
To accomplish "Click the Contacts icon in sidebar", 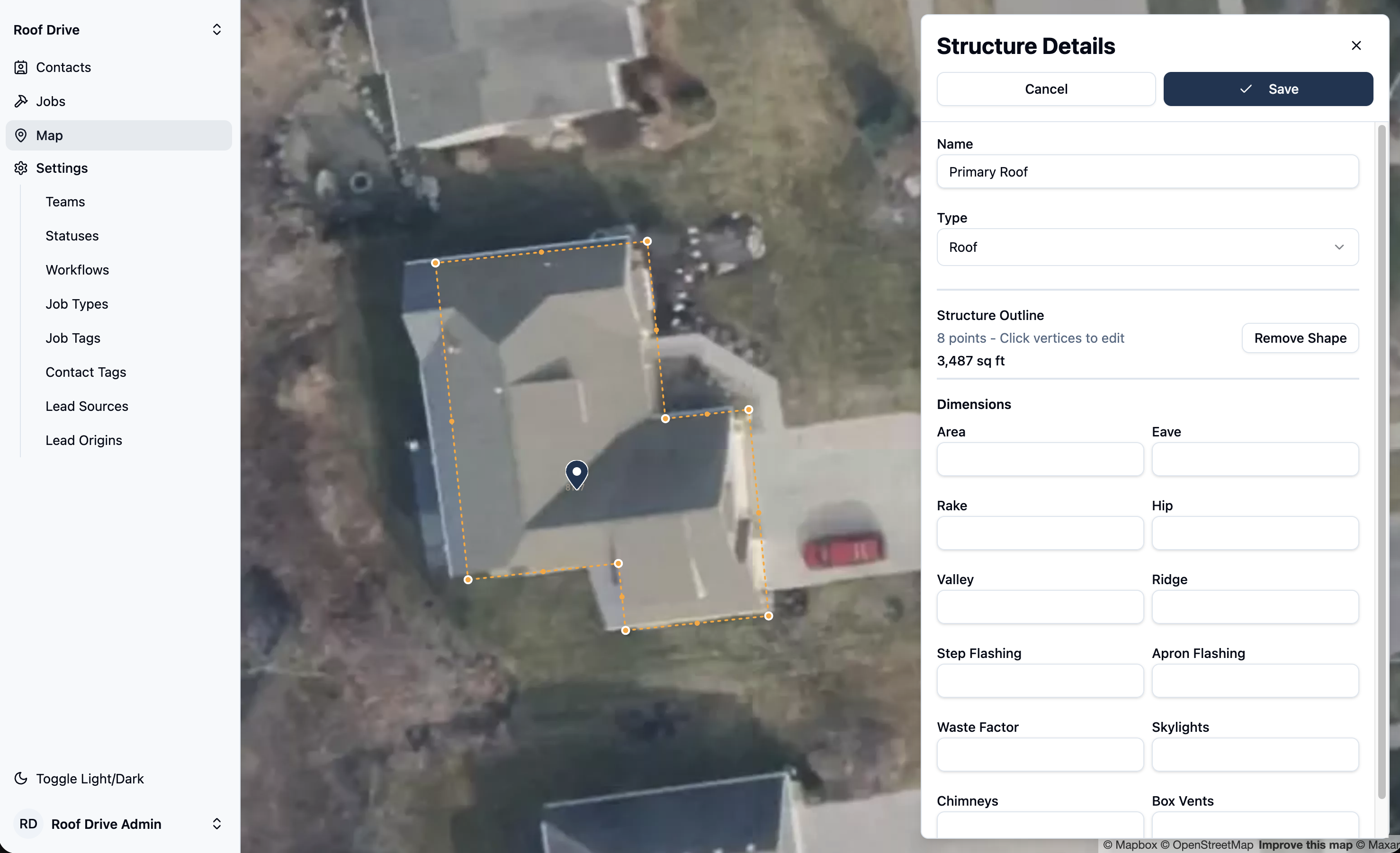I will click(20, 68).
